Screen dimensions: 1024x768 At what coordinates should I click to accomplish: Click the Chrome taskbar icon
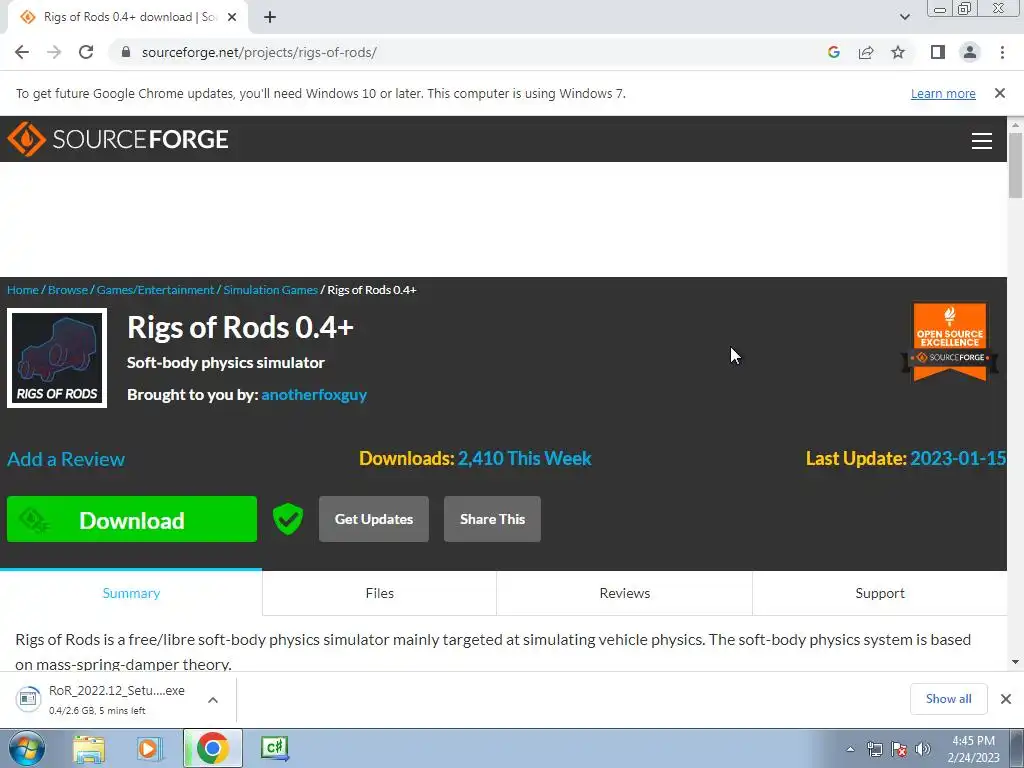point(212,748)
